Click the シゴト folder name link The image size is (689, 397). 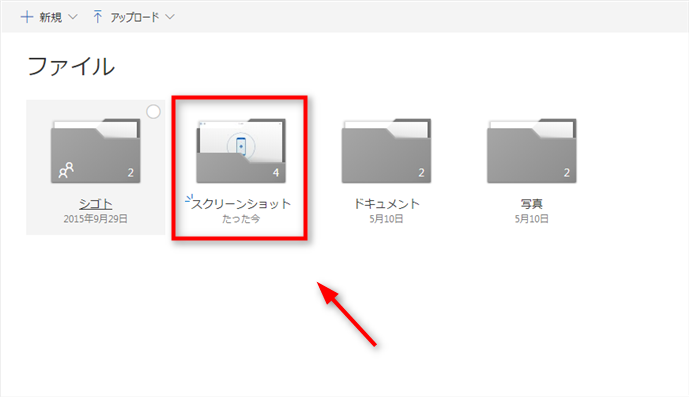tap(95, 204)
